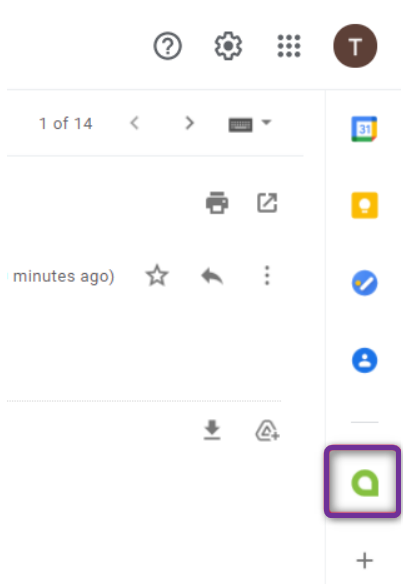Open Google Calendar side panel
The height and width of the screenshot is (584, 403).
[x=364, y=129]
